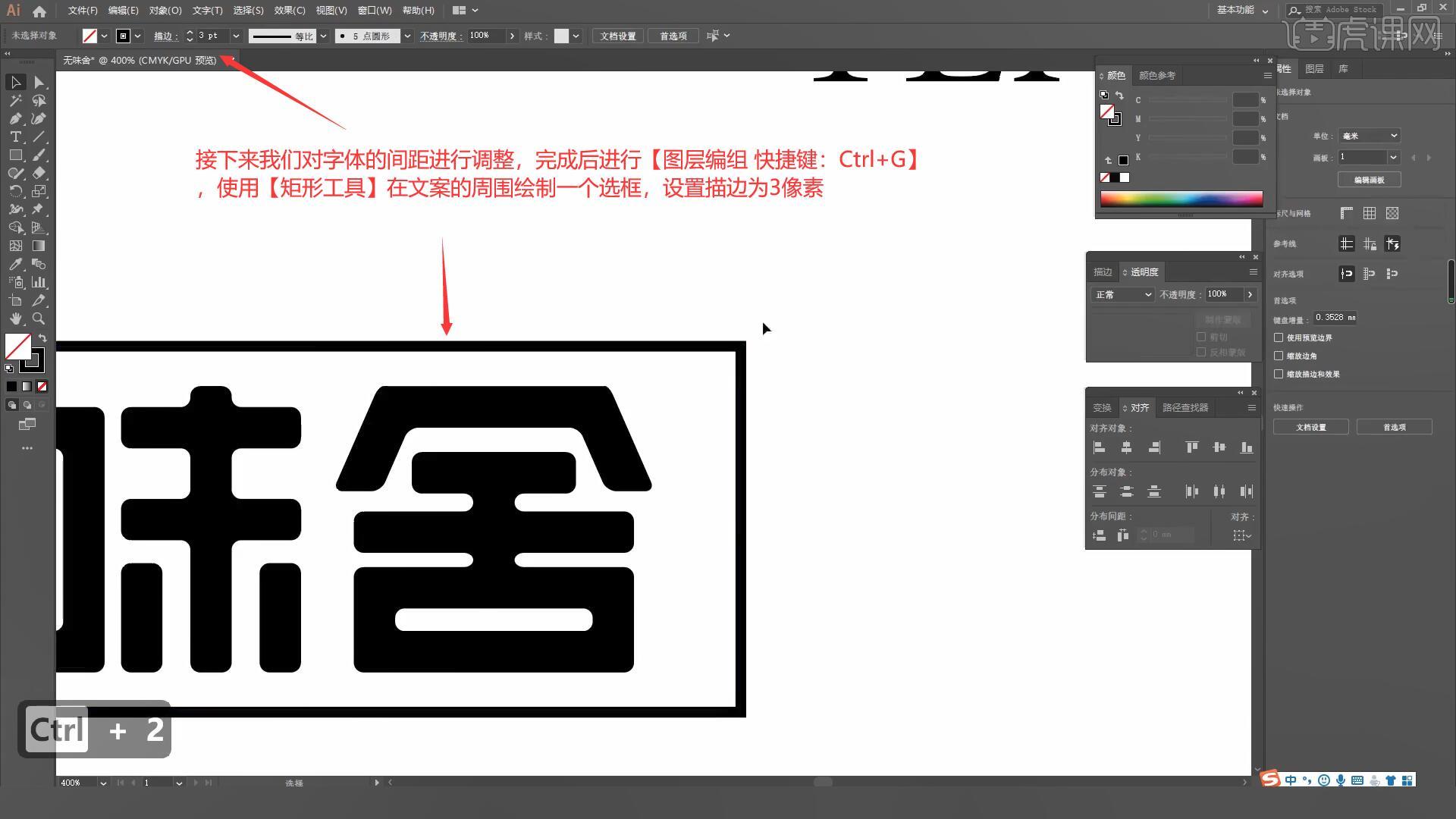
Task: Select the Type tool
Action: pos(15,137)
